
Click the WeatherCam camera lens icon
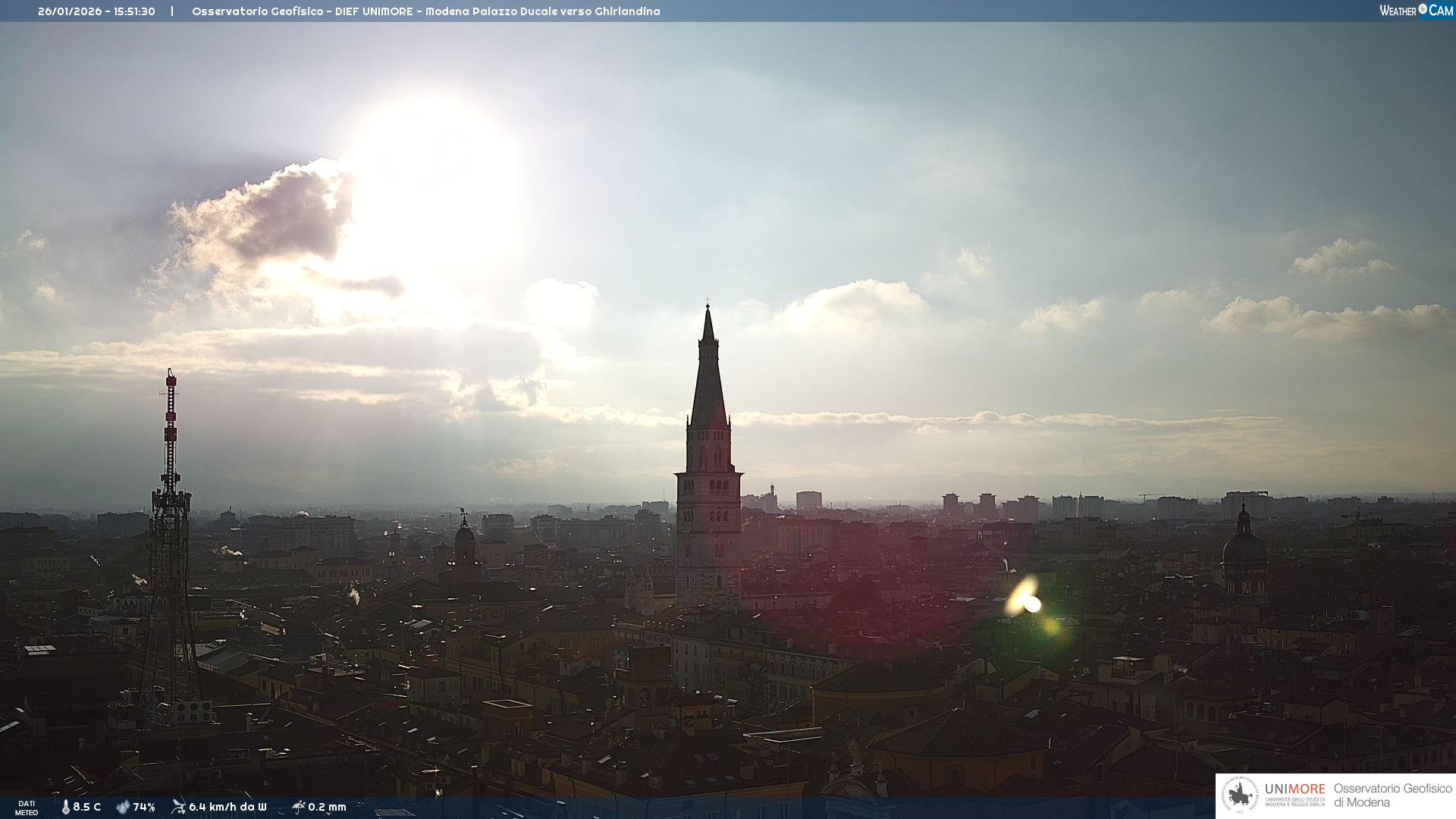click(1423, 9)
